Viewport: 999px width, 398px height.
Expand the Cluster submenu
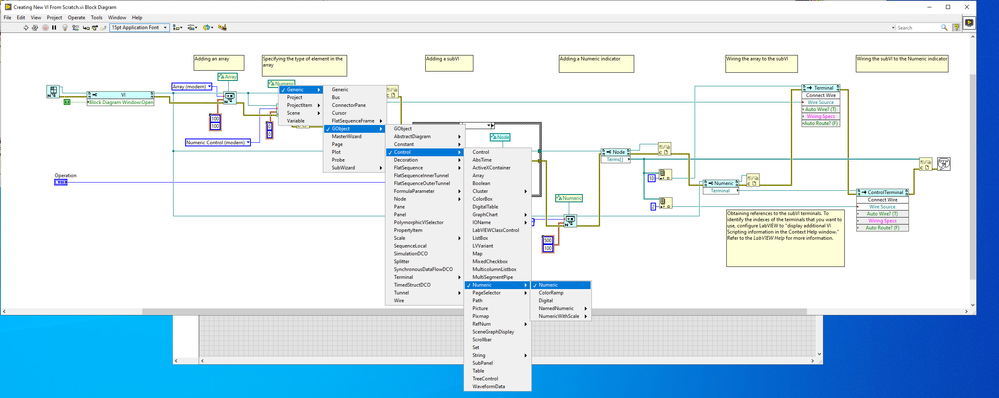pyautogui.click(x=498, y=191)
